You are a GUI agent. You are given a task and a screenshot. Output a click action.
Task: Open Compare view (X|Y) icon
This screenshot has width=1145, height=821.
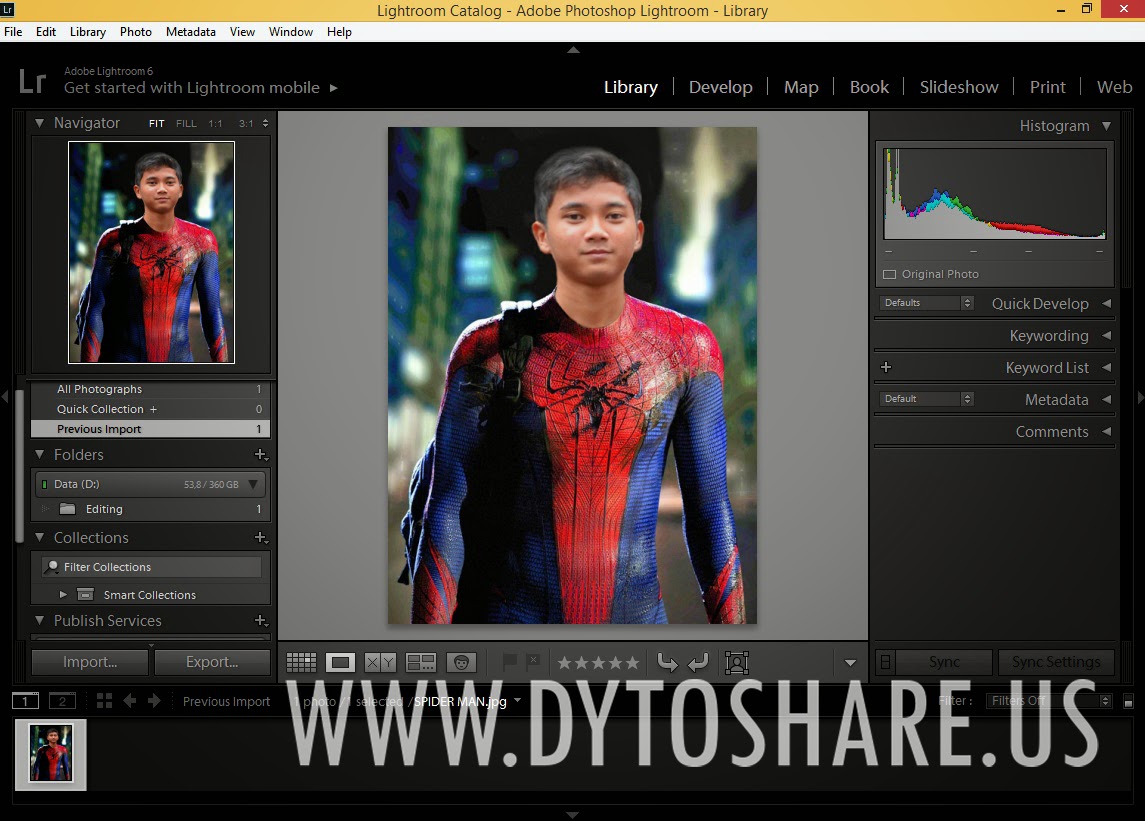click(380, 662)
